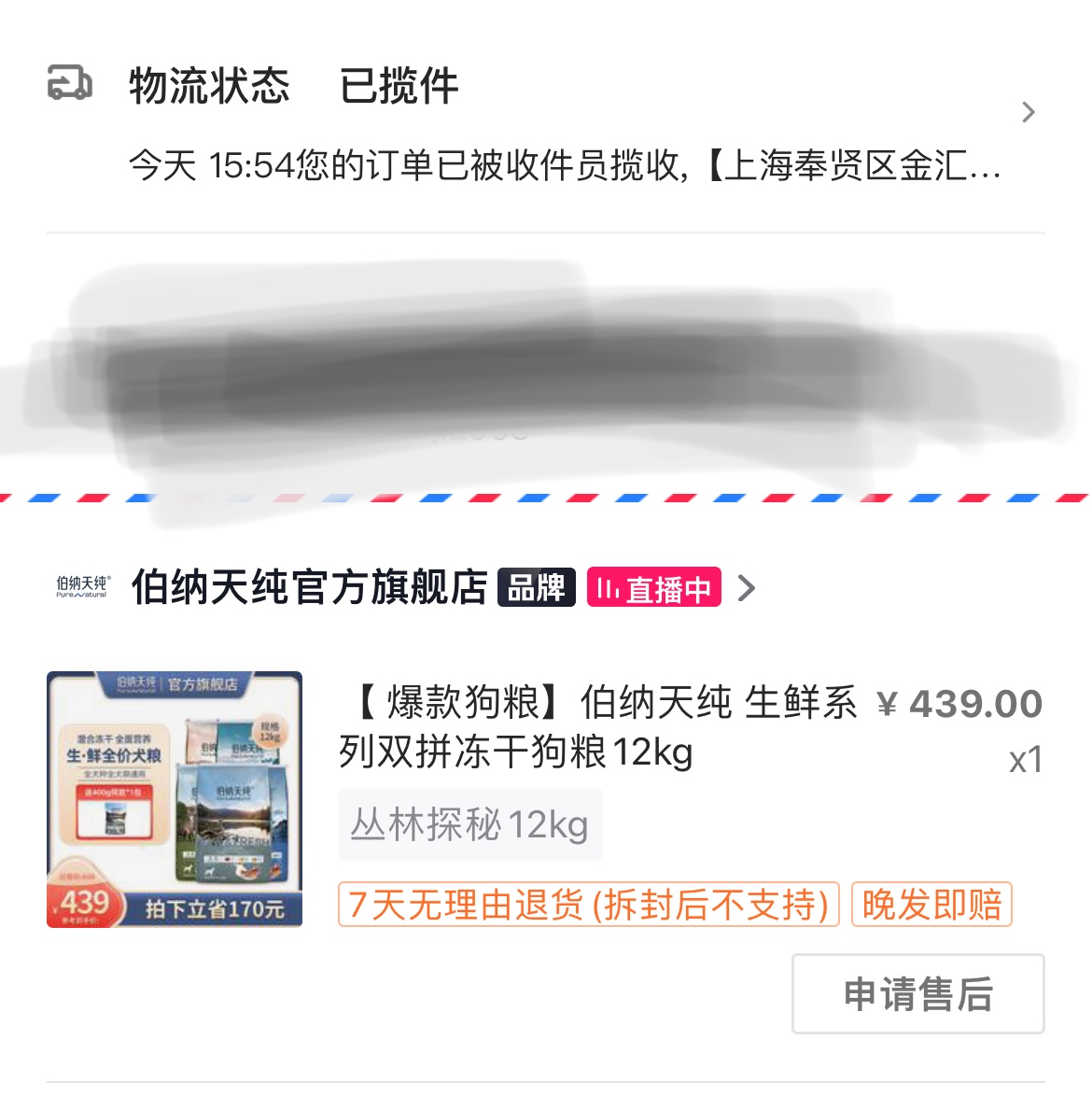Tap the ¥439.00 price label
The width and height of the screenshot is (1092, 1096).
coord(960,703)
